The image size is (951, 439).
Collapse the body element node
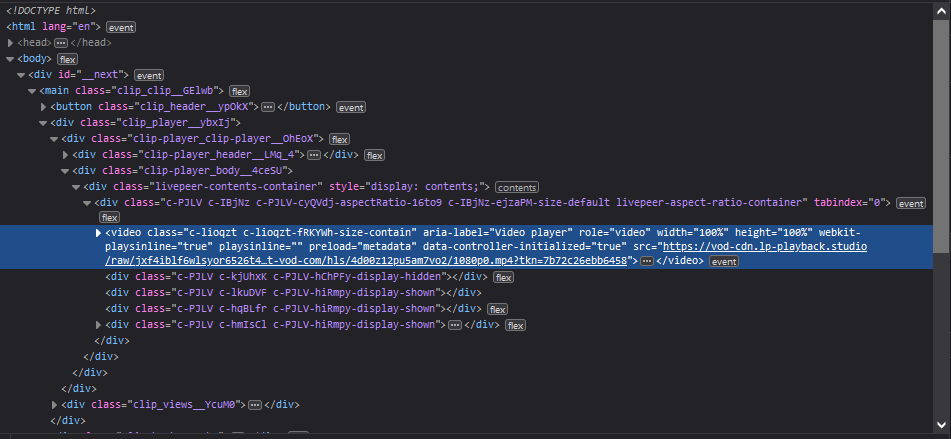(x=10, y=59)
